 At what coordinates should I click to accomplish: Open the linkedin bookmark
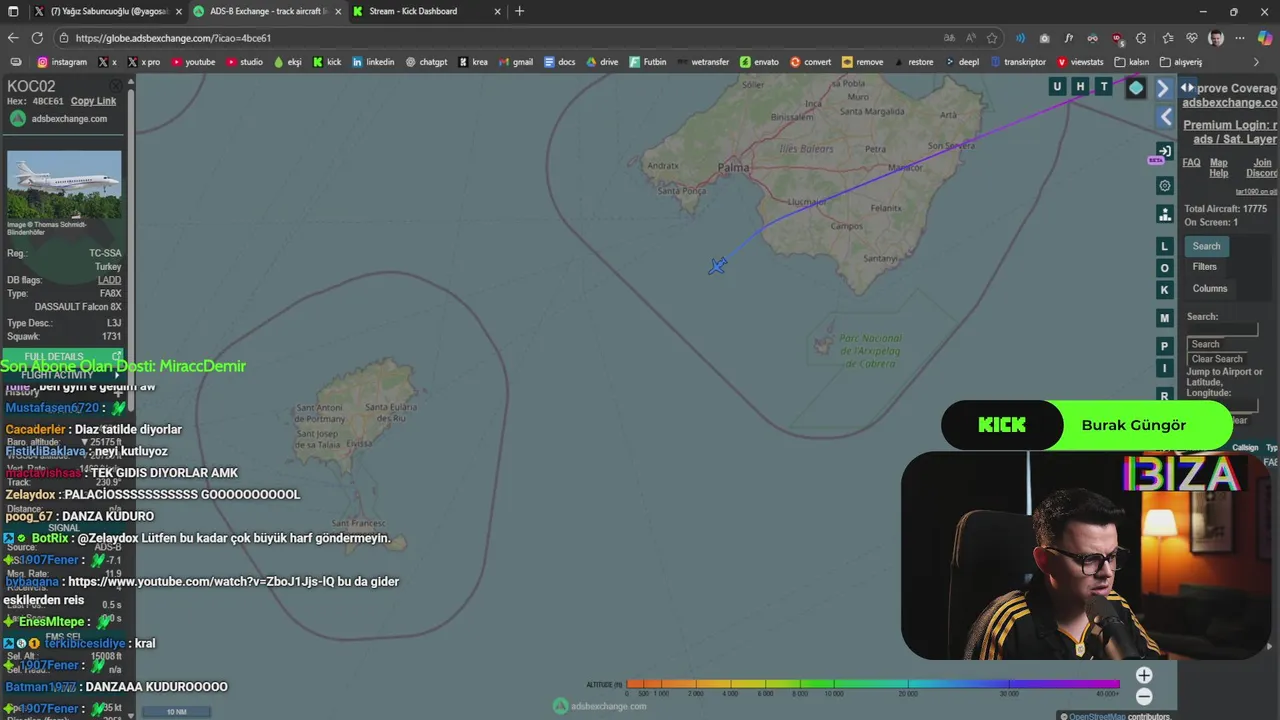pos(373,62)
